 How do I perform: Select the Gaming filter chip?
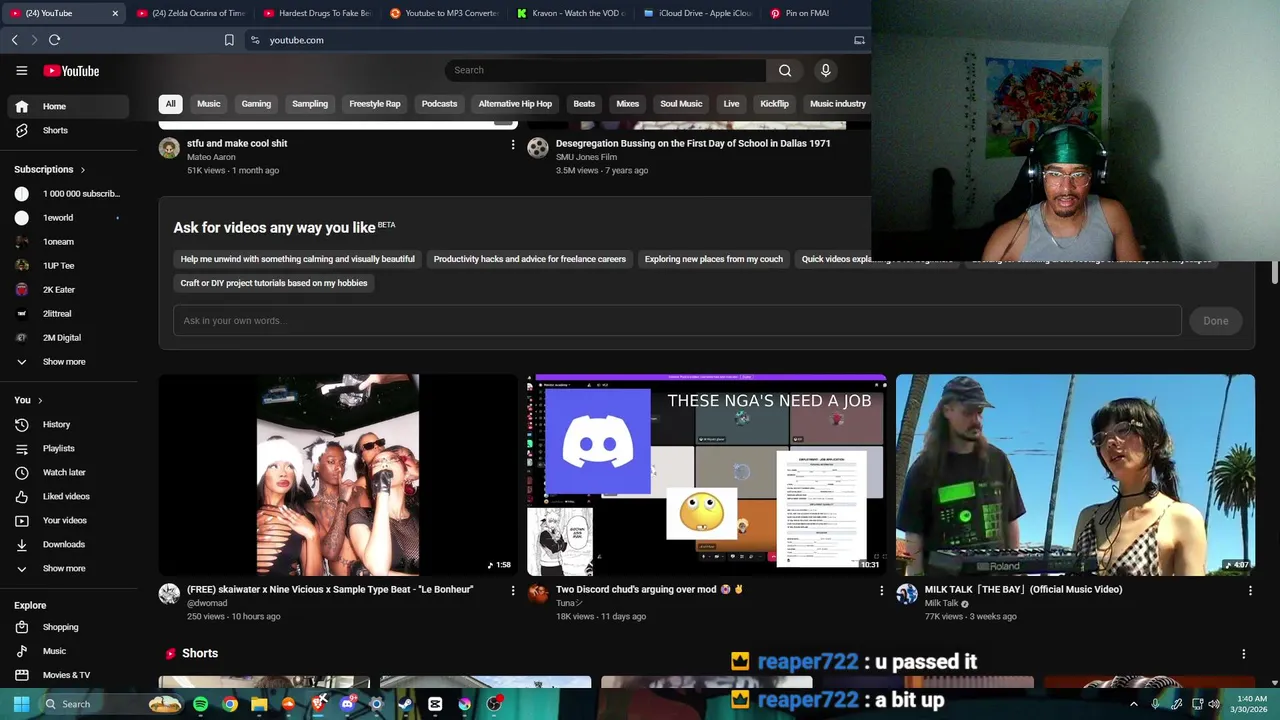(256, 104)
